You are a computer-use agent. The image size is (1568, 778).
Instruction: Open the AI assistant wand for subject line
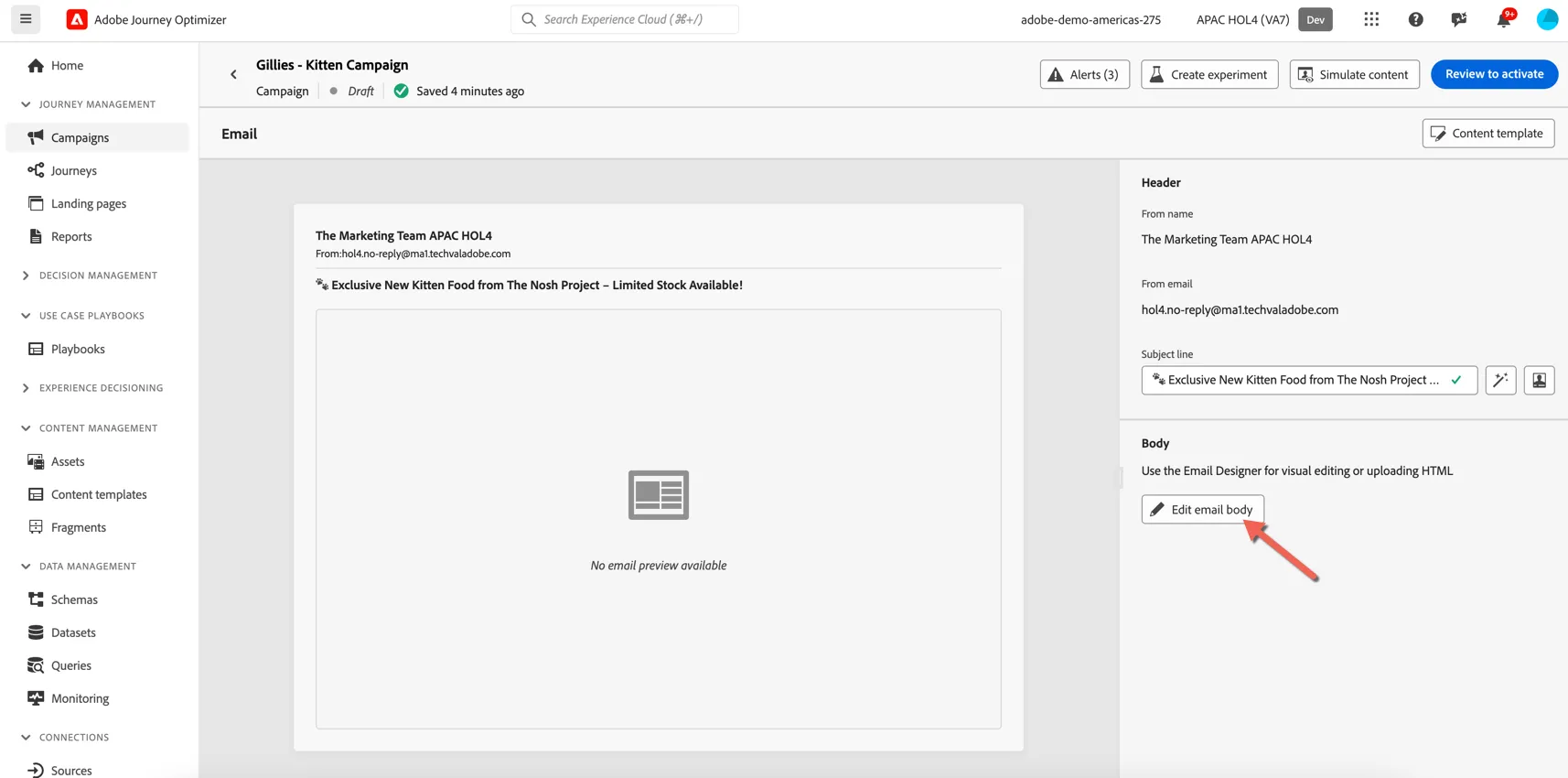coord(1500,380)
